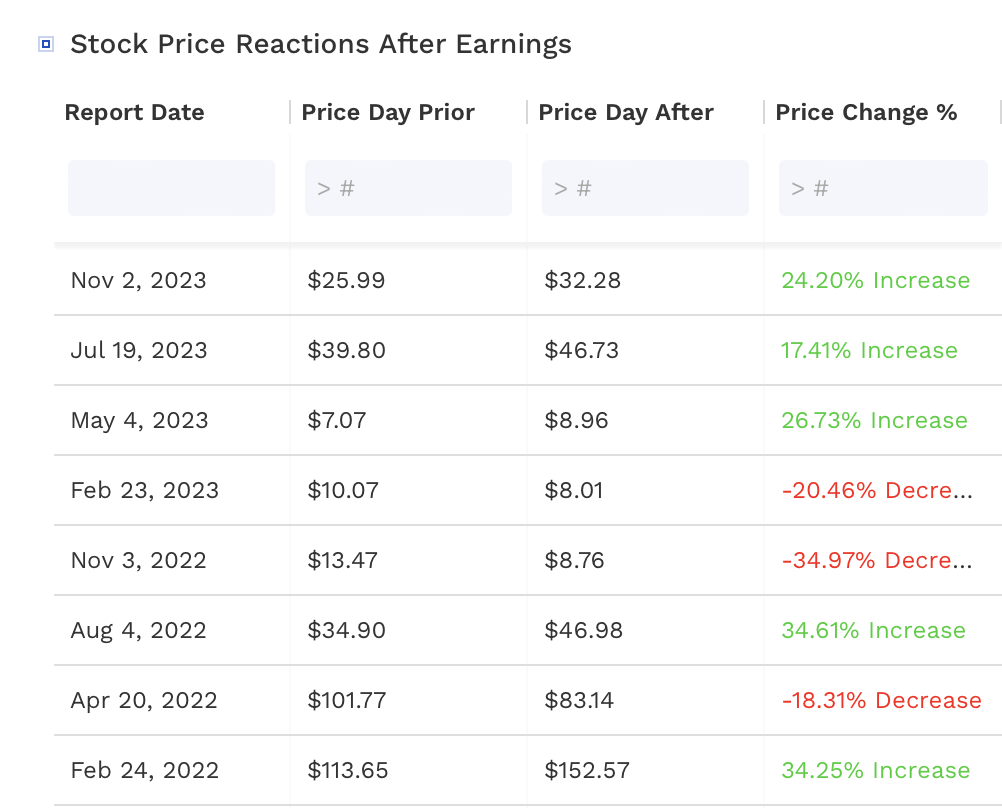Click the Price Day After numeric filter box
The width and height of the screenshot is (1002, 808).
point(645,187)
